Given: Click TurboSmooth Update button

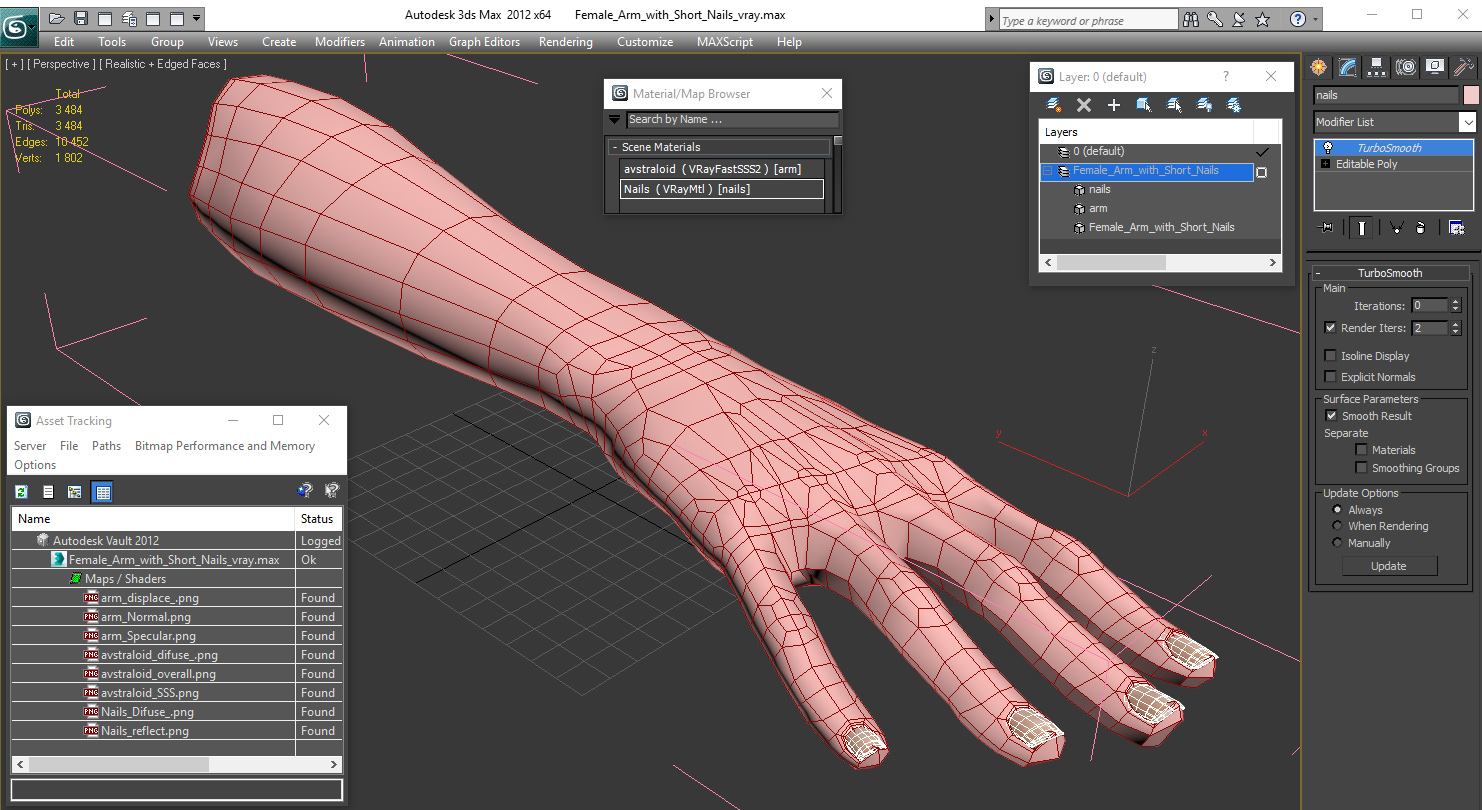Looking at the screenshot, I should pos(1389,566).
